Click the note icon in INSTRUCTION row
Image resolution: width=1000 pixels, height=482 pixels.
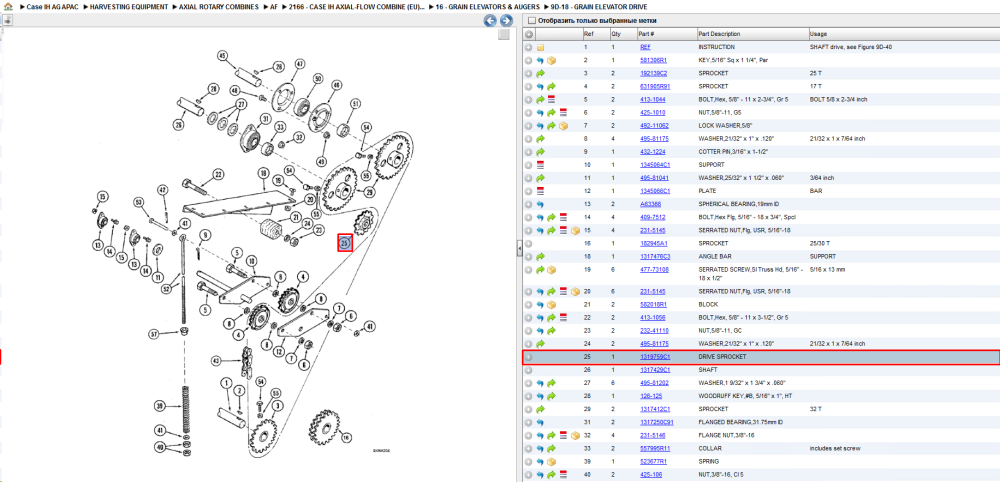pyautogui.click(x=540, y=47)
